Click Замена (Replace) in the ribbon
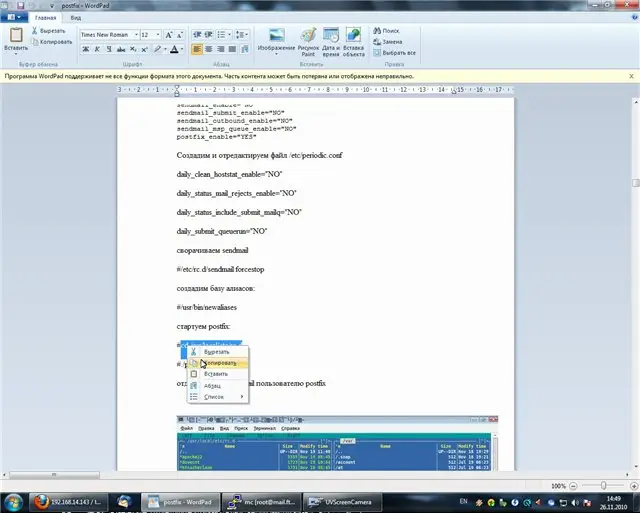The width and height of the screenshot is (640, 513). [x=388, y=42]
